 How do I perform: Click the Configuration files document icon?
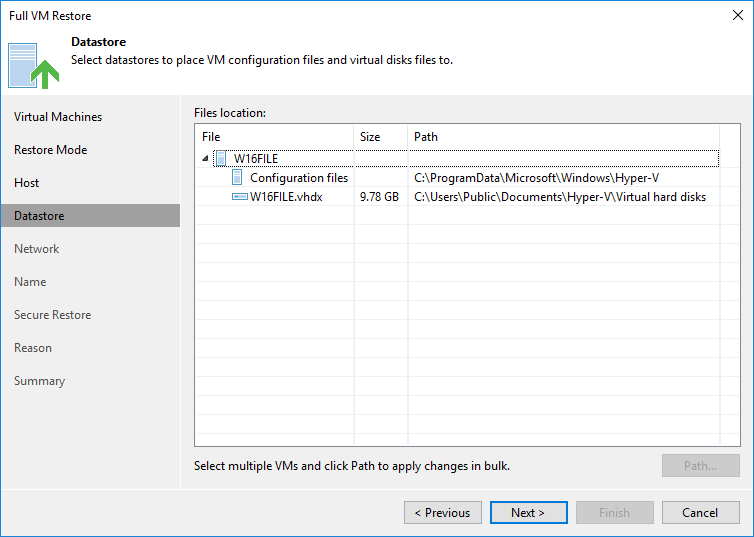237,177
